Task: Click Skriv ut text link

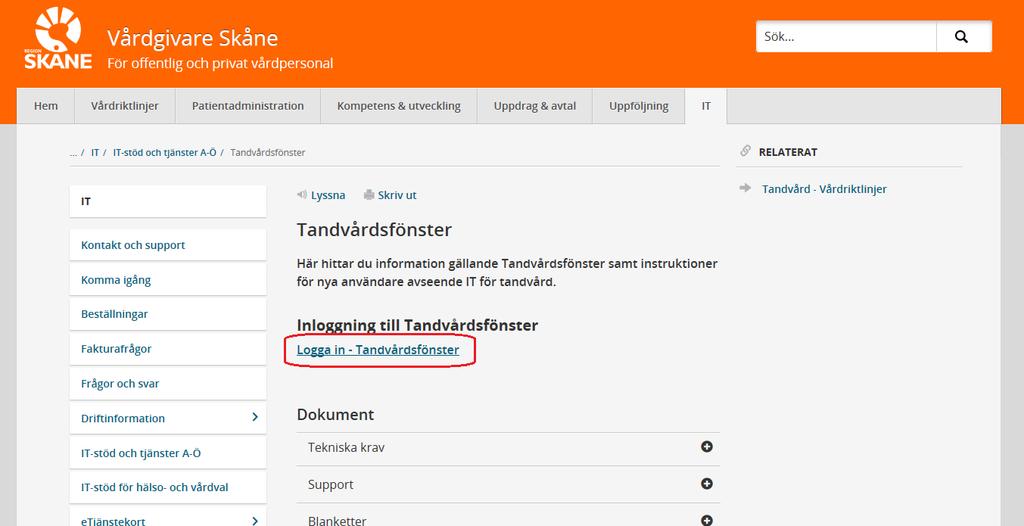Action: click(x=397, y=195)
